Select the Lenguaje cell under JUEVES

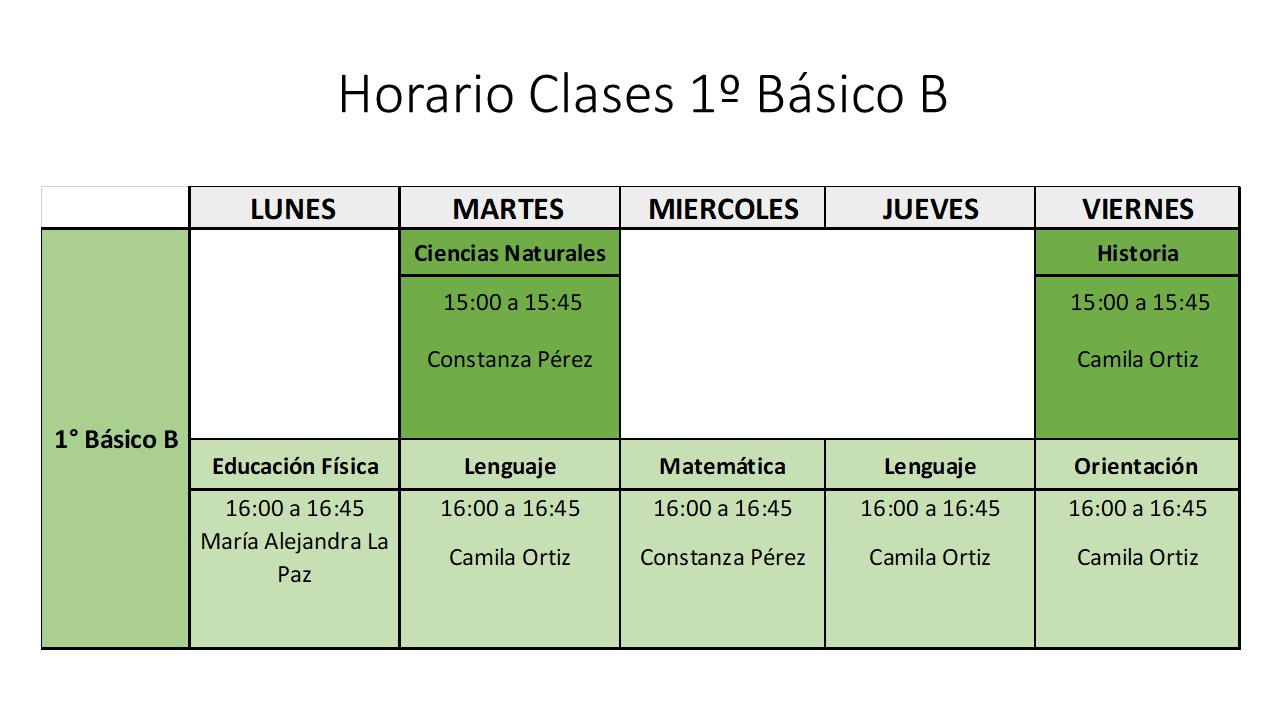click(x=930, y=466)
